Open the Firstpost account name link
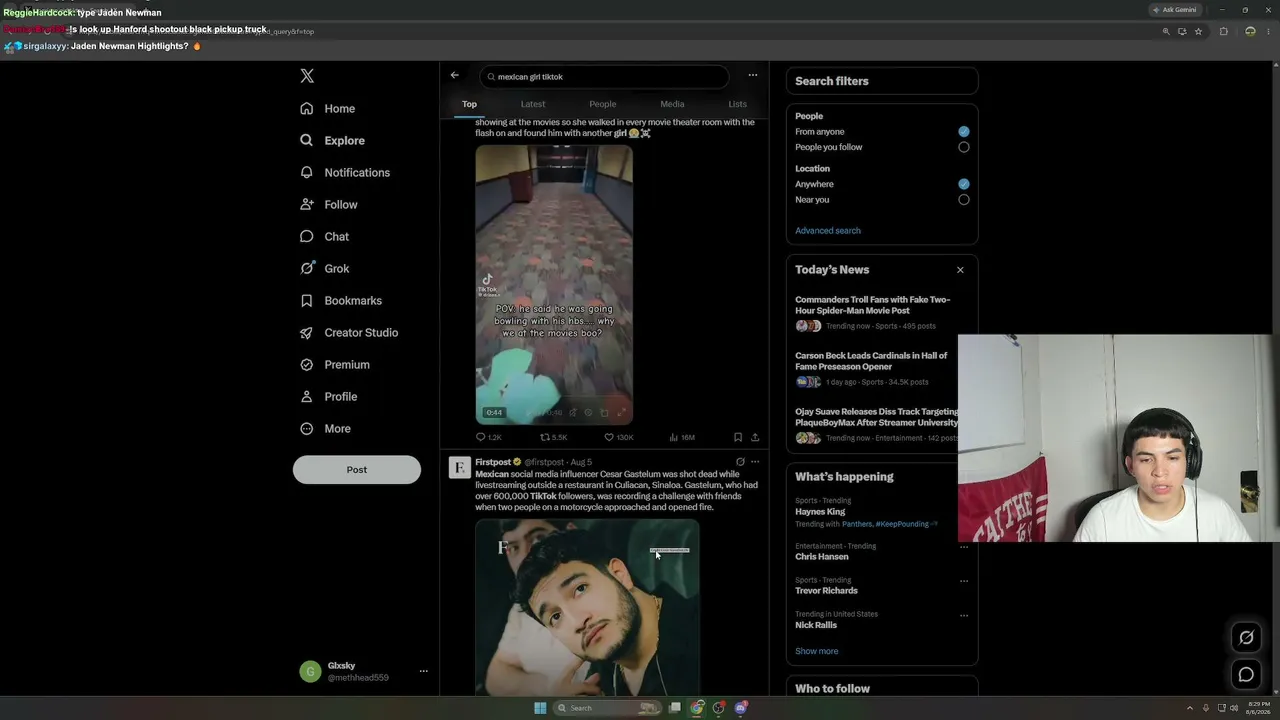The height and width of the screenshot is (720, 1280). click(x=493, y=462)
